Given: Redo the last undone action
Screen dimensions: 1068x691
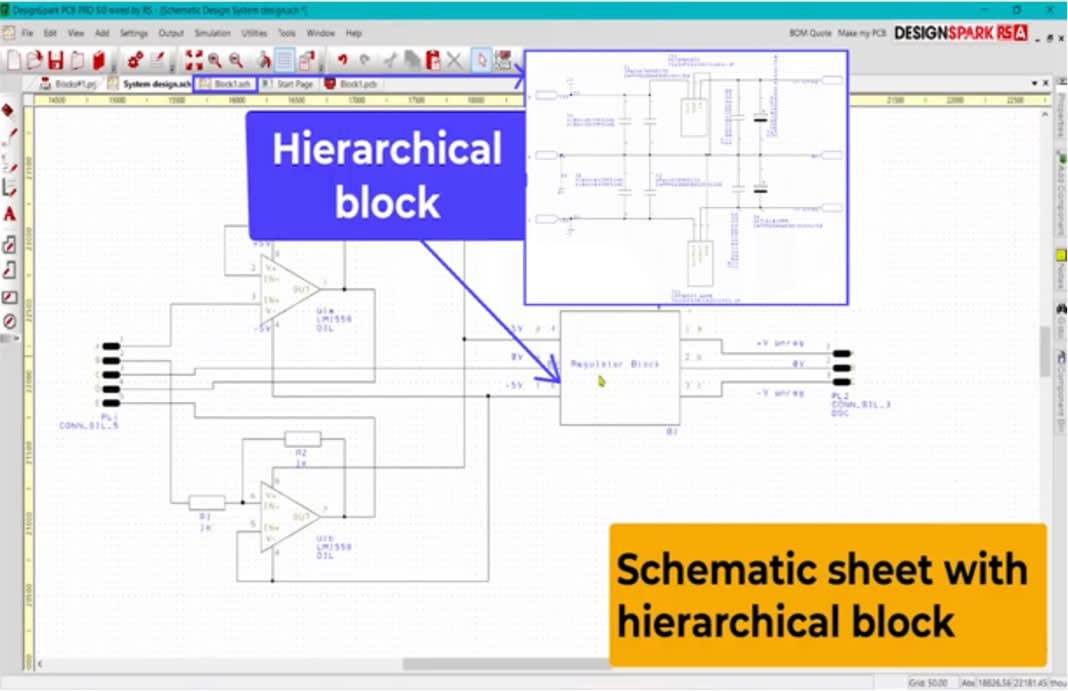Looking at the screenshot, I should click(x=364, y=61).
